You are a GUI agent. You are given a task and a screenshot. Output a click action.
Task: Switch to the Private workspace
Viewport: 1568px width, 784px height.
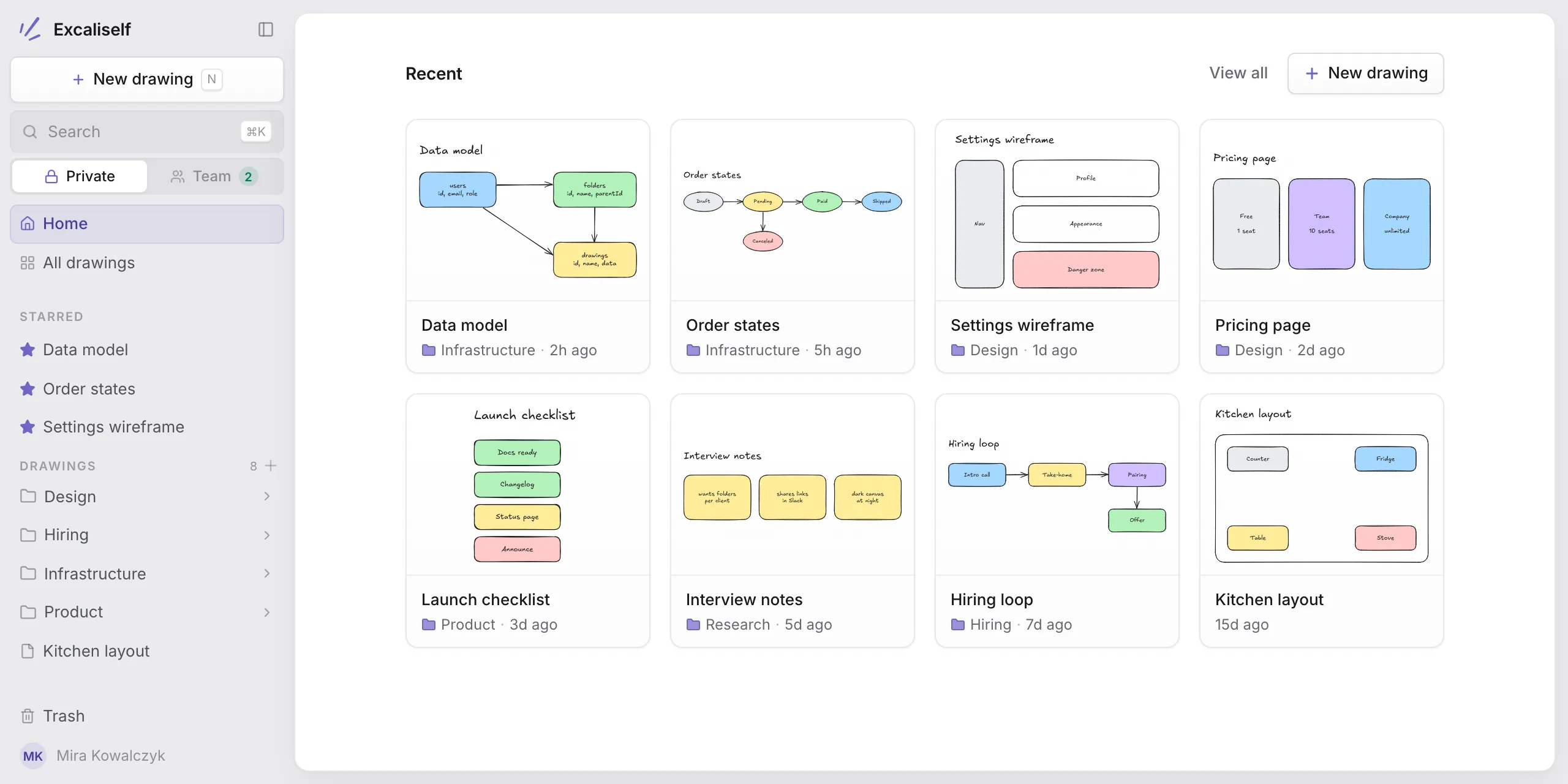[80, 176]
